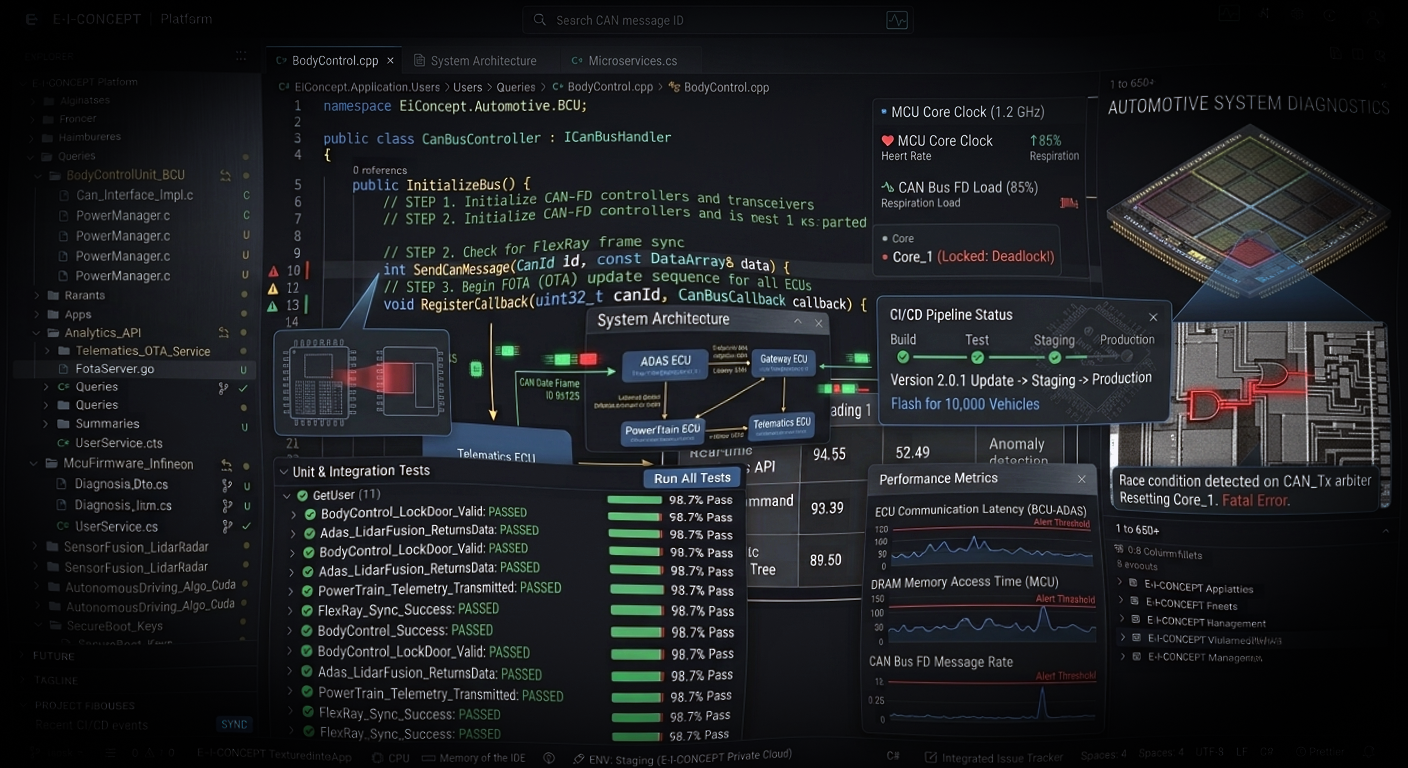Toggle the BodyControl_Success test check
Screen dimensions: 1408x768
[x=307, y=631]
